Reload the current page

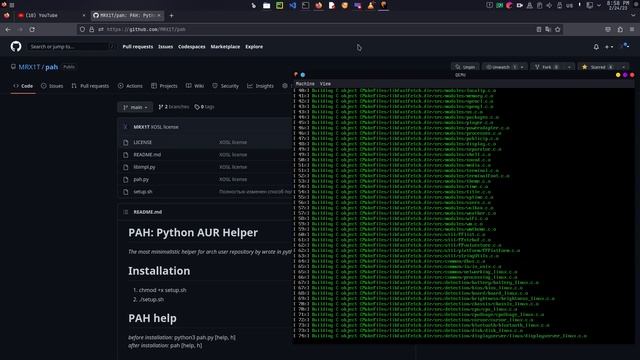click(x=32, y=29)
